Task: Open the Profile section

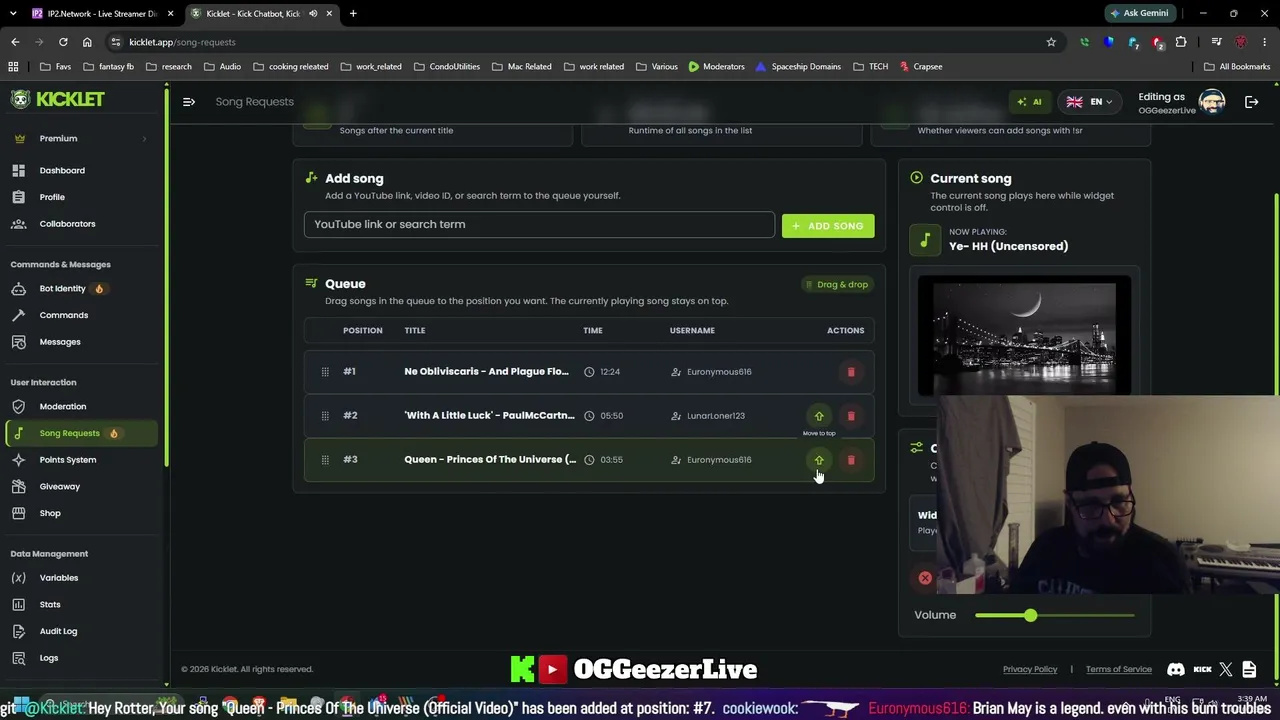Action: click(52, 197)
